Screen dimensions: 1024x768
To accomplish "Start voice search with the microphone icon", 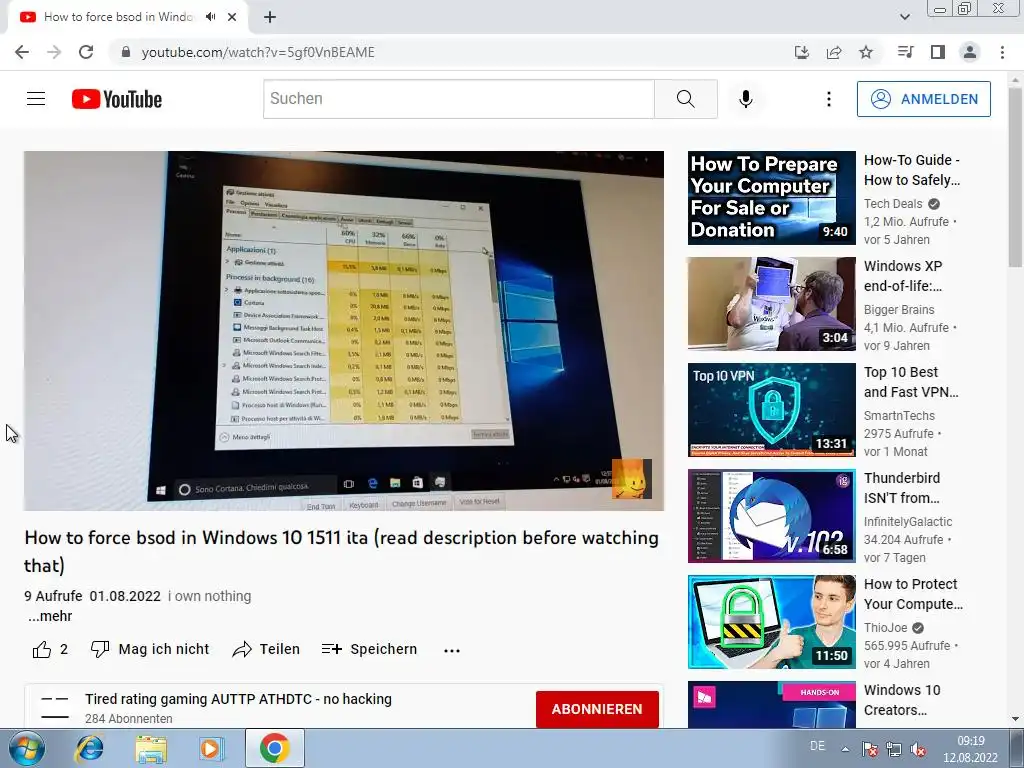I will 746,99.
